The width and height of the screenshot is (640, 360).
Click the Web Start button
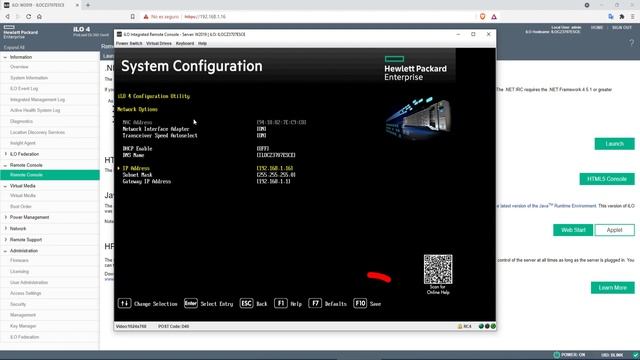click(x=573, y=230)
